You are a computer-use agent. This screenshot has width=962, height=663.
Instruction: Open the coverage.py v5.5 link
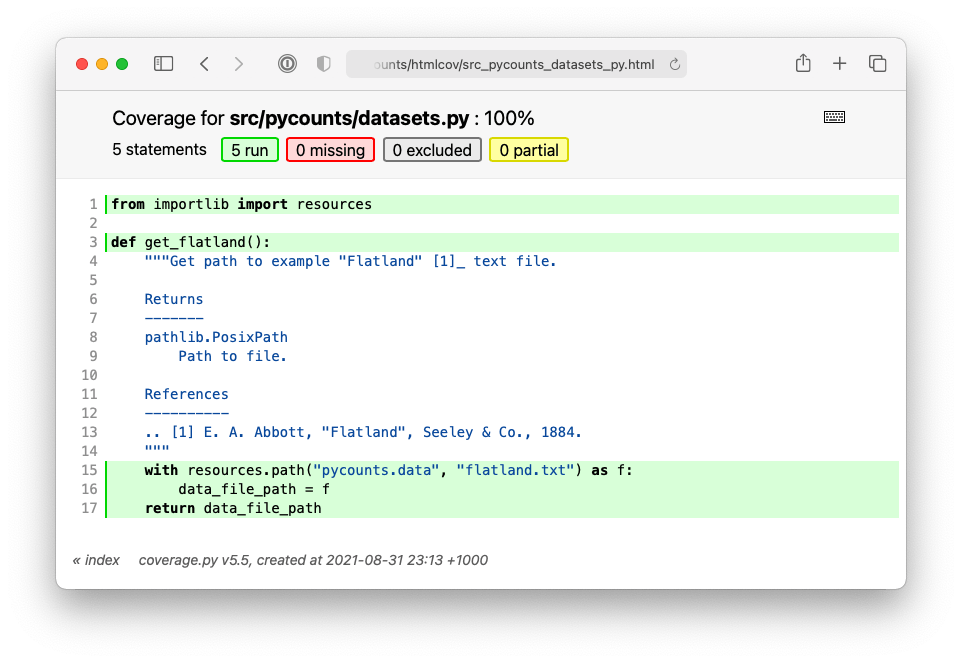pyautogui.click(x=194, y=560)
